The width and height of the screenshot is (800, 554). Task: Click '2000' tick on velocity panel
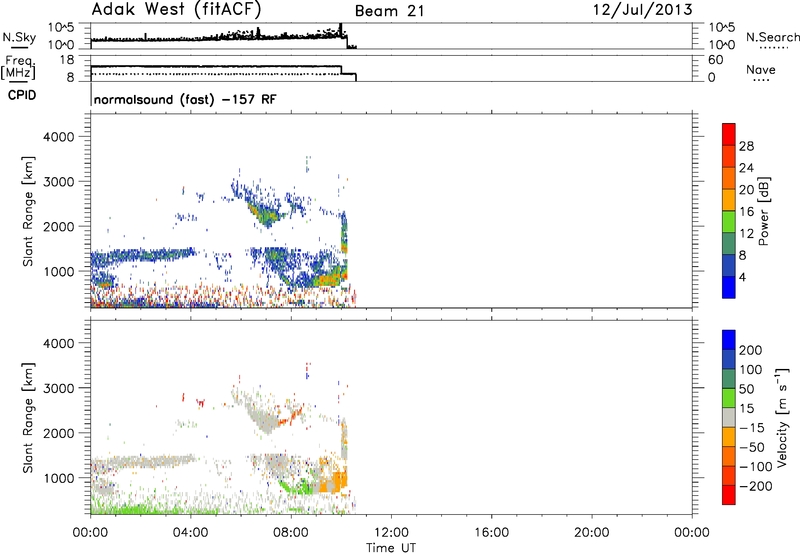pos(59,433)
